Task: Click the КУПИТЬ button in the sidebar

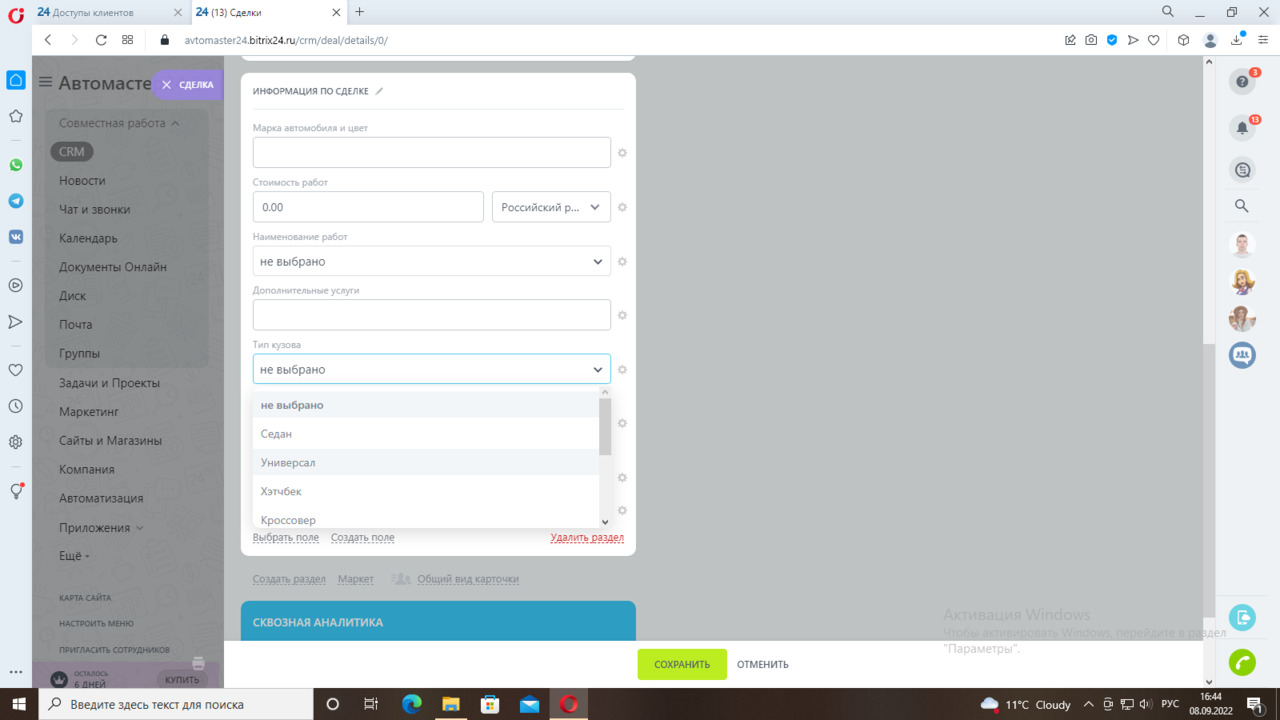Action: pos(182,679)
